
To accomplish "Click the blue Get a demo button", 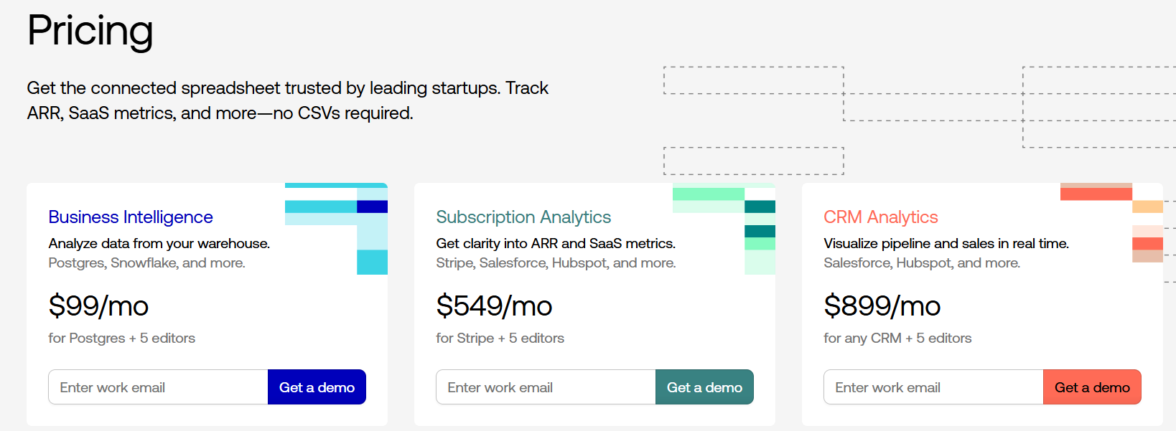I will pyautogui.click(x=317, y=387).
